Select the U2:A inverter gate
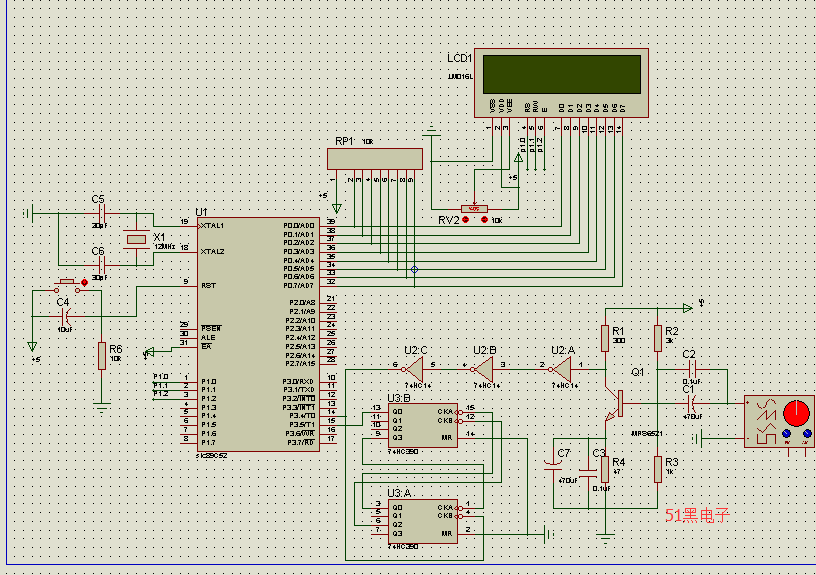The image size is (816, 575). click(561, 369)
